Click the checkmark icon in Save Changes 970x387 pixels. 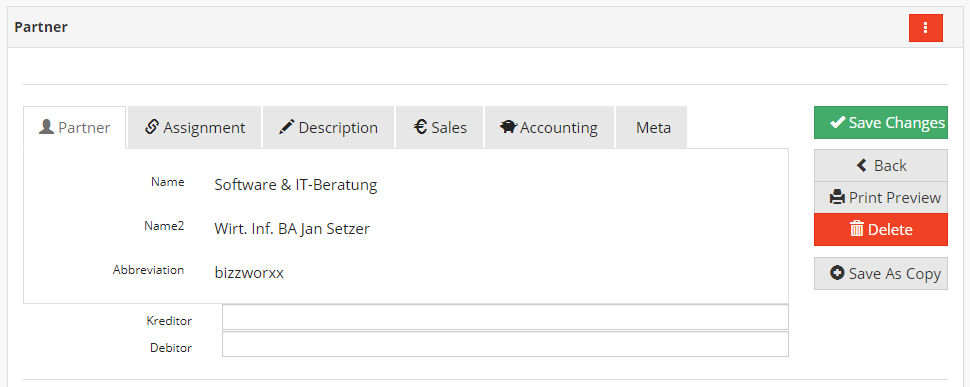pyautogui.click(x=838, y=122)
